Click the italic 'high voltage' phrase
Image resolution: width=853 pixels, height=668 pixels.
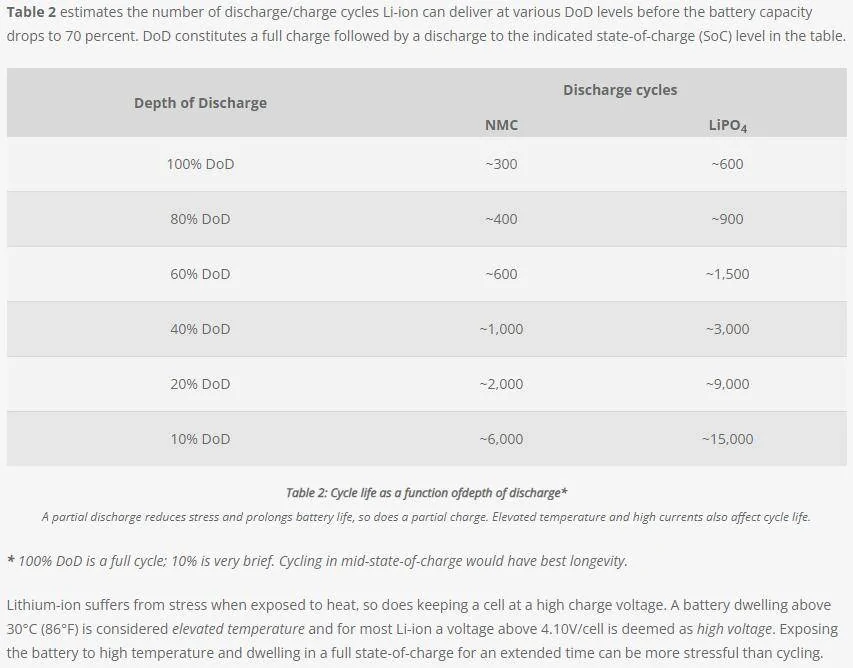[734, 629]
